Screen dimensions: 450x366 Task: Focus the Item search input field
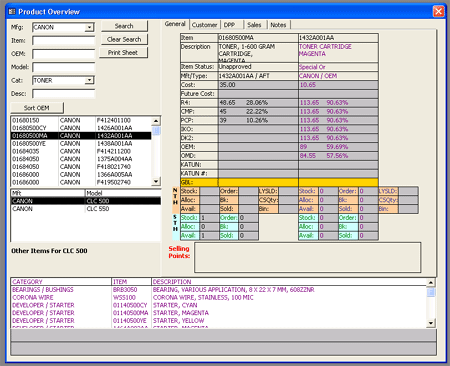coord(64,41)
